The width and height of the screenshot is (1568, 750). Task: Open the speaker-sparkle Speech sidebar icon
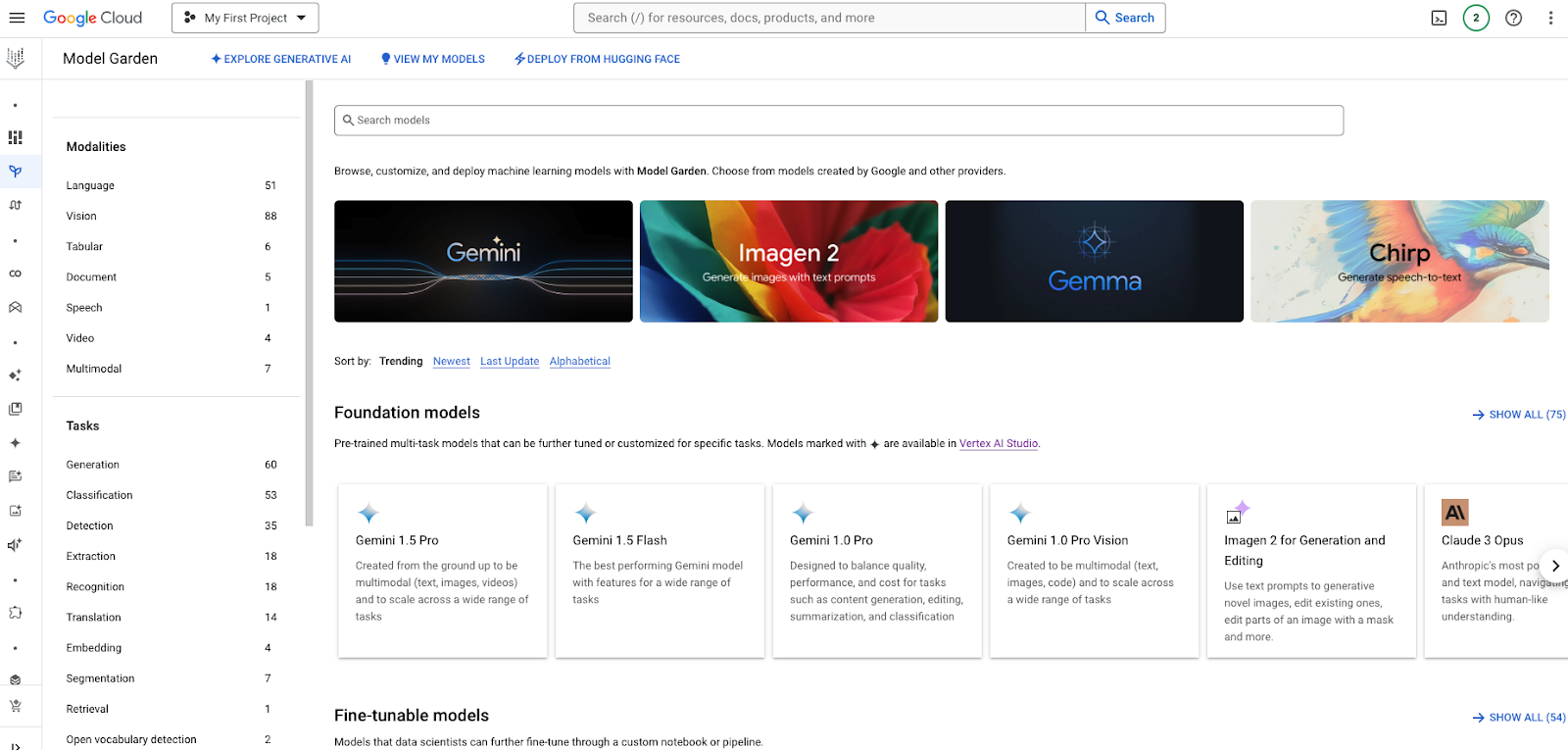[15, 545]
